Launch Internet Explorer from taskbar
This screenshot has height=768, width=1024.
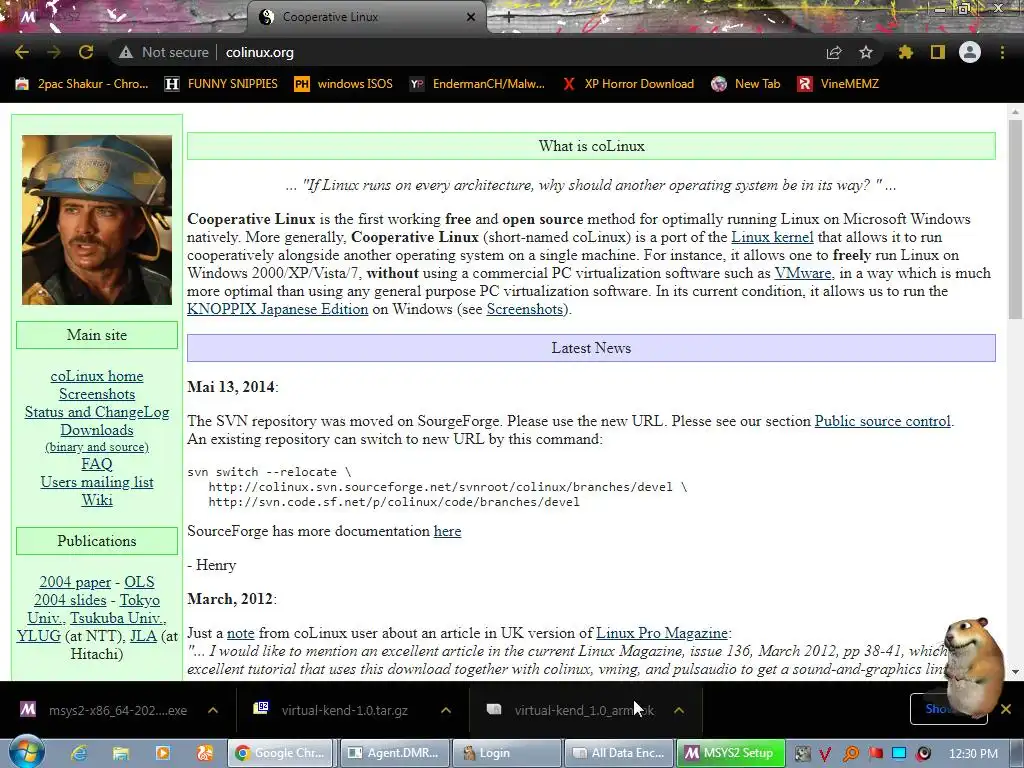[79, 753]
